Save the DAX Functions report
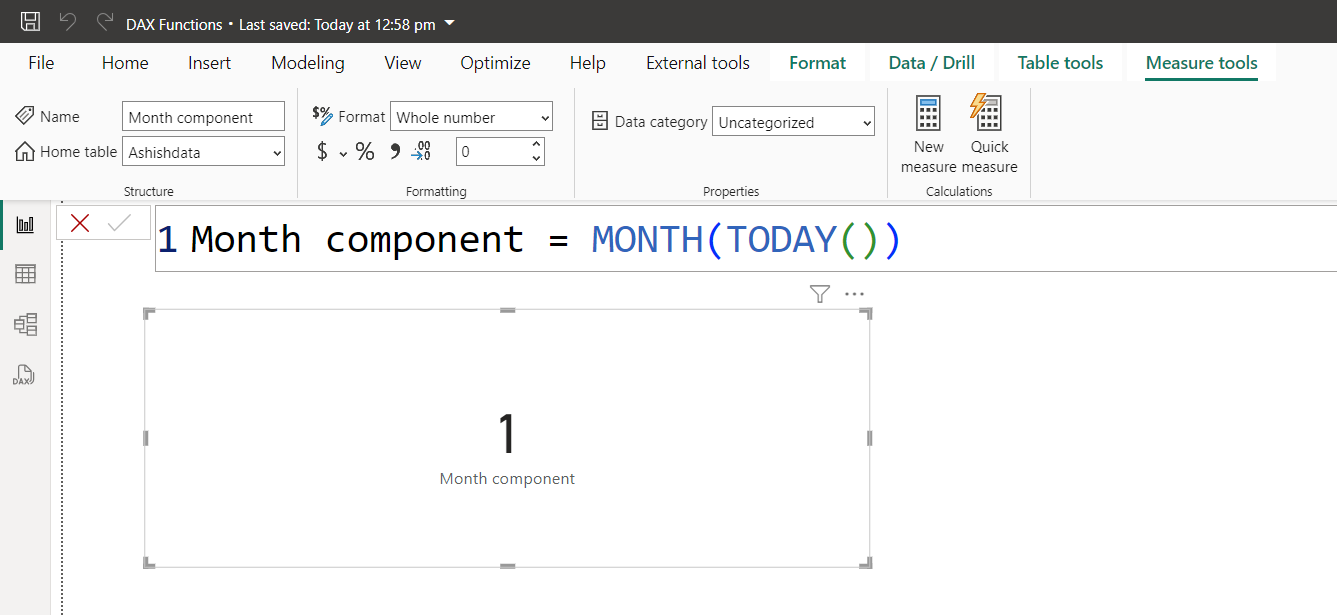The height and width of the screenshot is (615, 1337). pyautogui.click(x=29, y=20)
